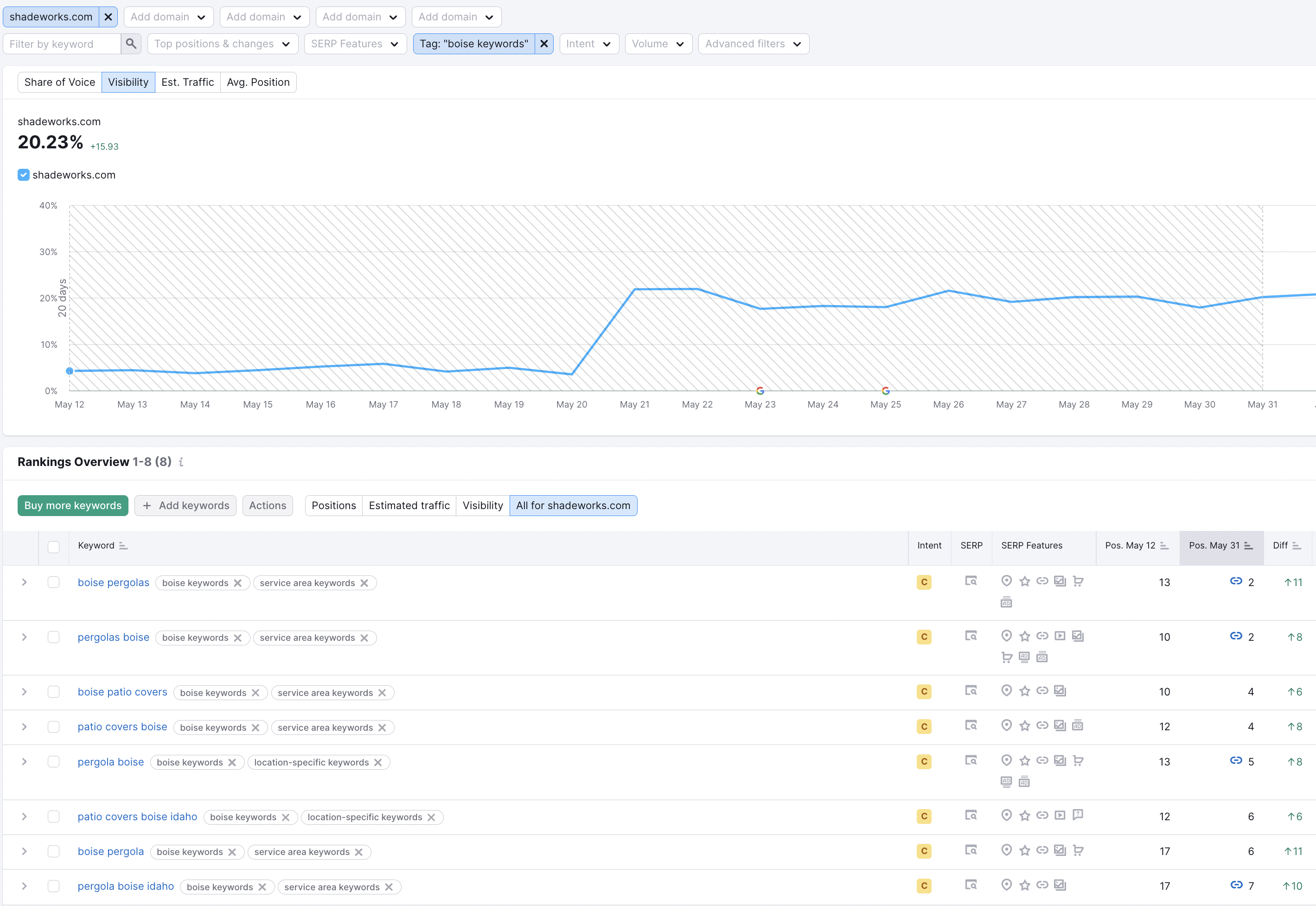This screenshot has width=1316, height=906.
Task: Click the Add keywords button
Action: tap(185, 506)
